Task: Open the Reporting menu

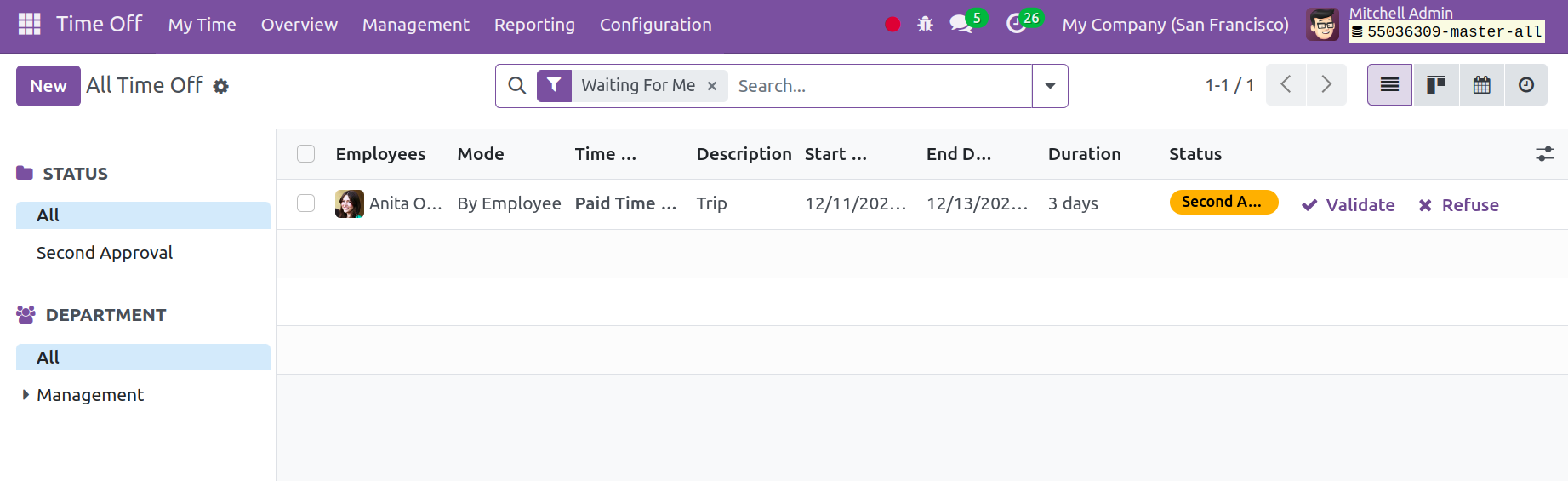Action: tap(534, 25)
